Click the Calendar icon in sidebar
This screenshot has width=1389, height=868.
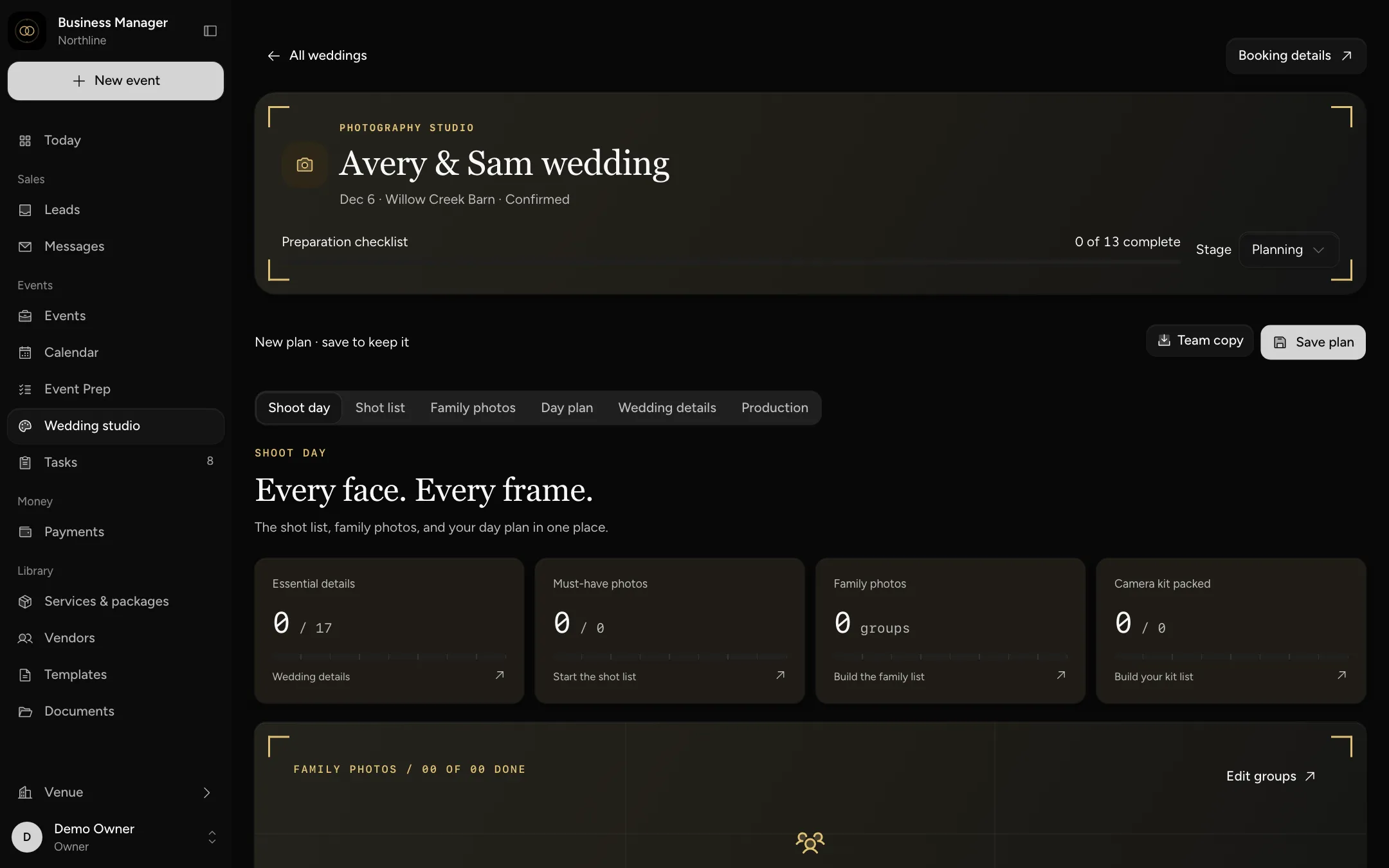(x=25, y=352)
